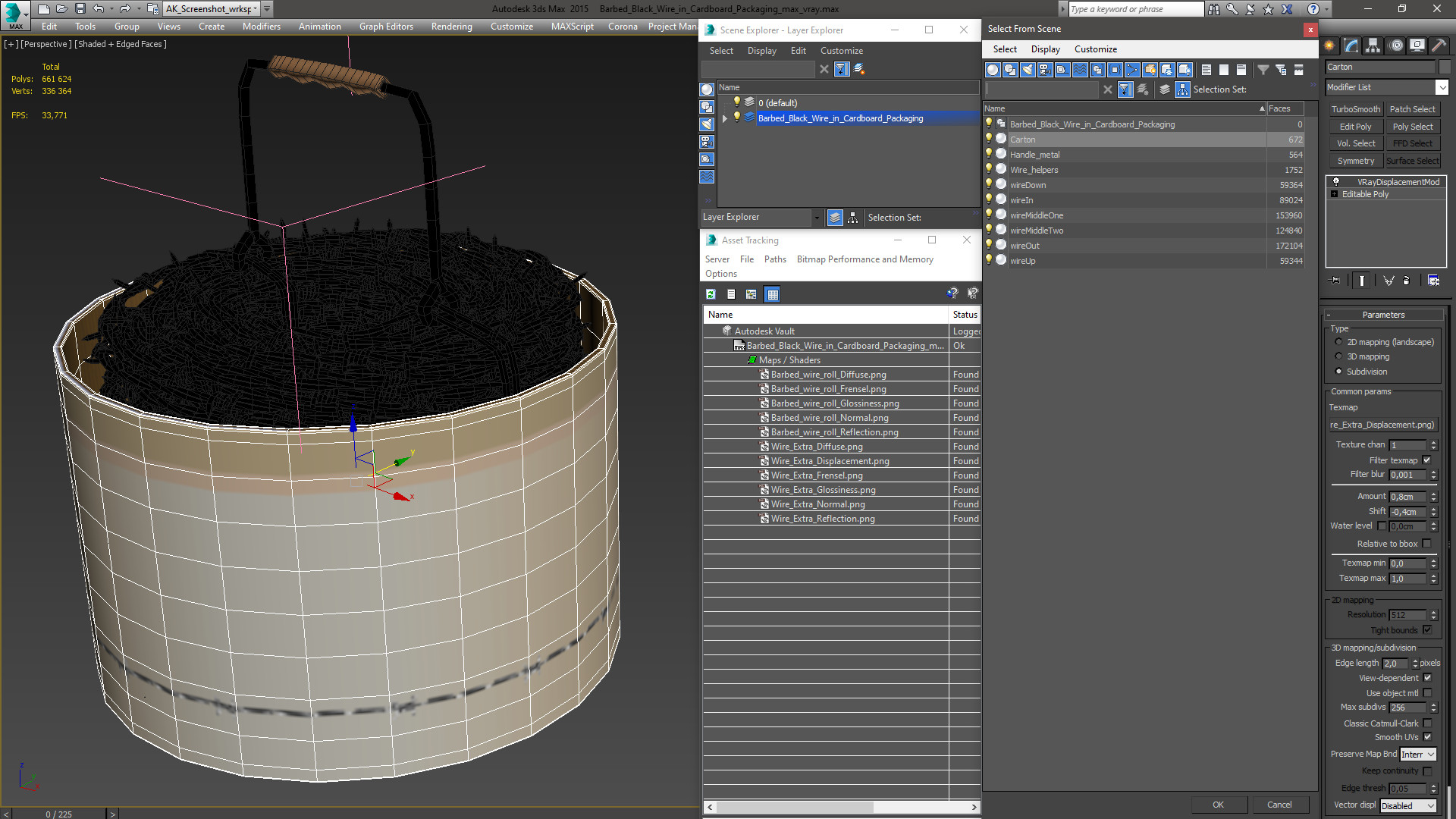Open Rendering menu in main menu bar
Image resolution: width=1456 pixels, height=819 pixels.
point(451,27)
